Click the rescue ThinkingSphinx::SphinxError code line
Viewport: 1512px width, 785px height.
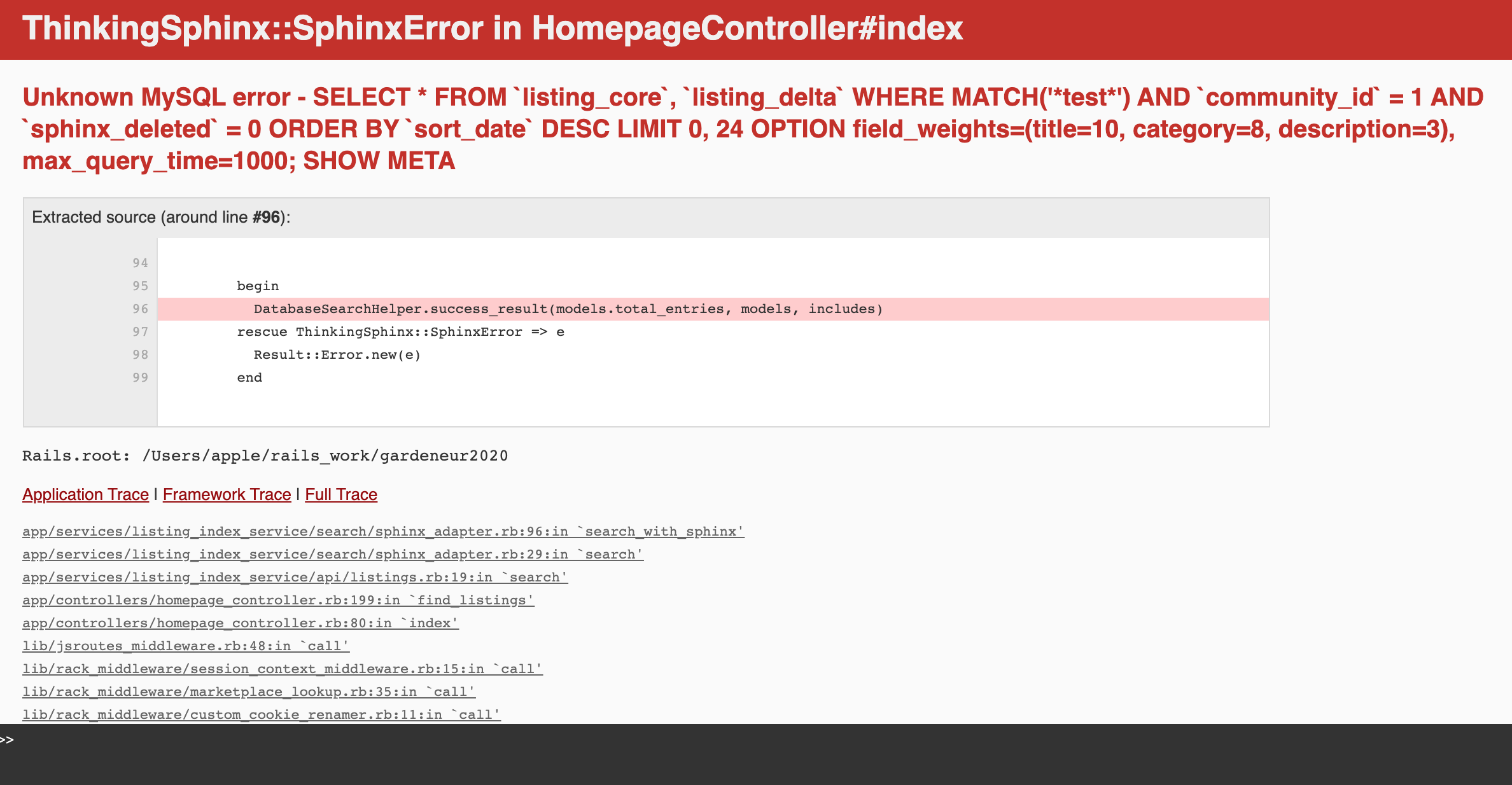pyautogui.click(x=400, y=331)
